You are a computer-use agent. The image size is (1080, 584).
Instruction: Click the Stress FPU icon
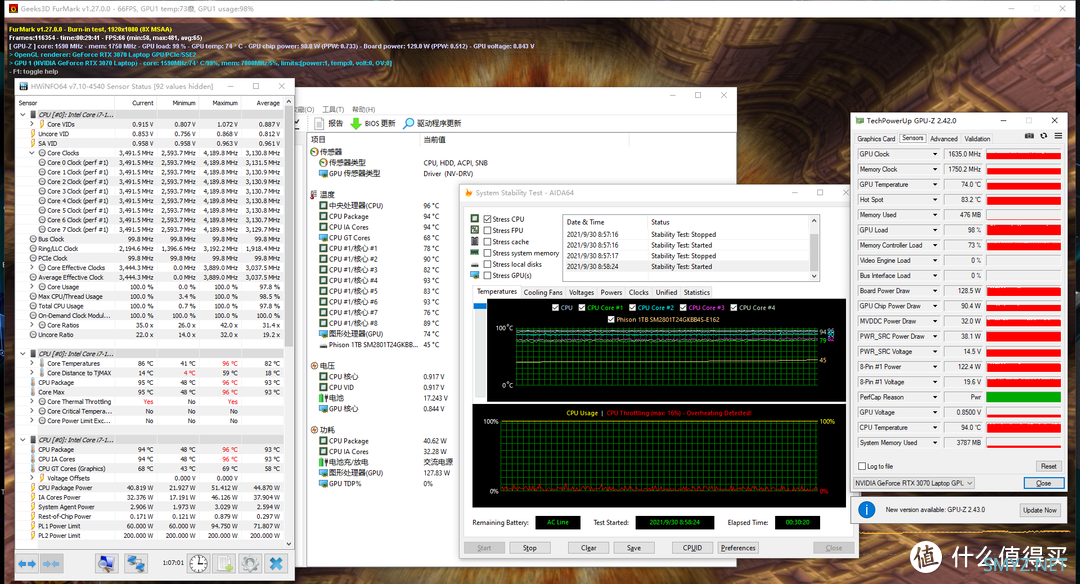(x=475, y=230)
